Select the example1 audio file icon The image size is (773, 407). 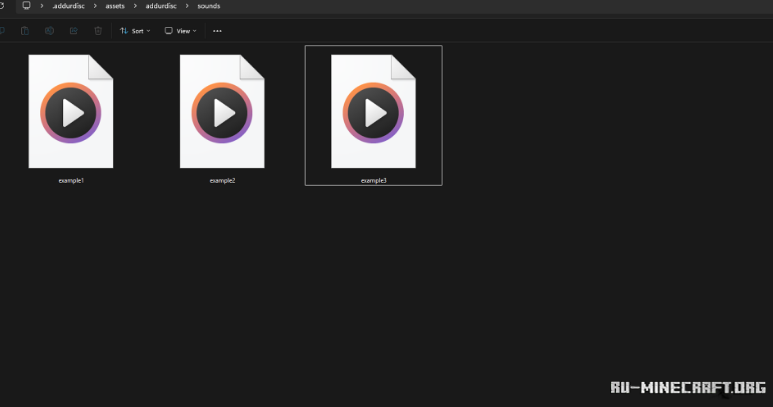[71, 111]
